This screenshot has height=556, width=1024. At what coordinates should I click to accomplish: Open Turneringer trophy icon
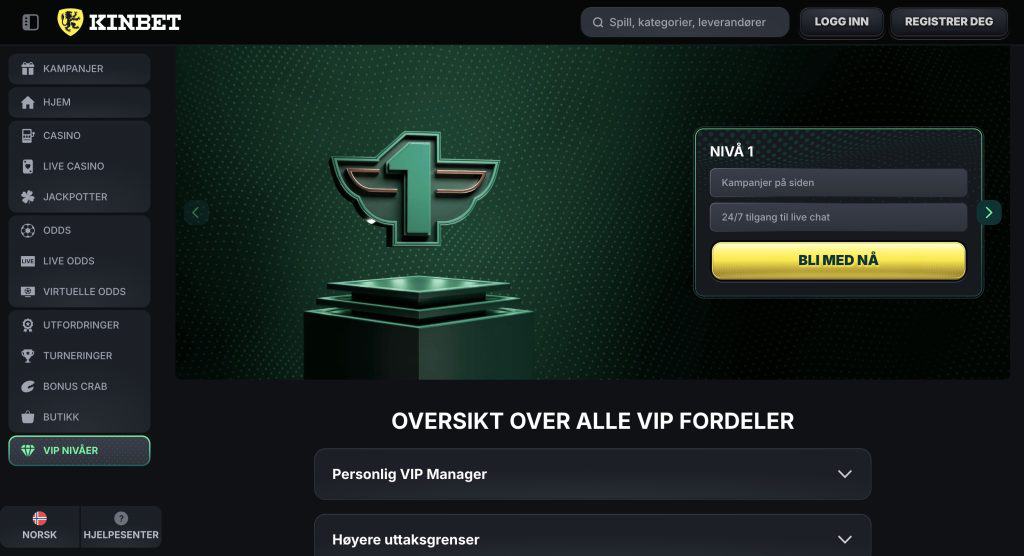coord(27,355)
